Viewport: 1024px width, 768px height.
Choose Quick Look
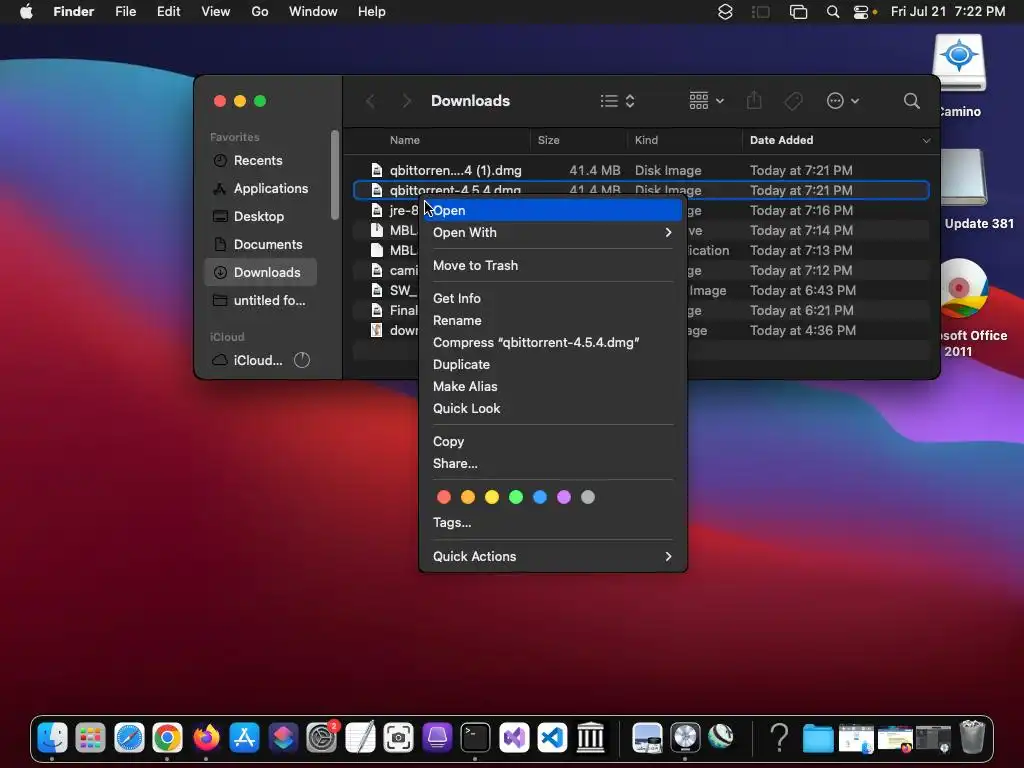coord(552,408)
